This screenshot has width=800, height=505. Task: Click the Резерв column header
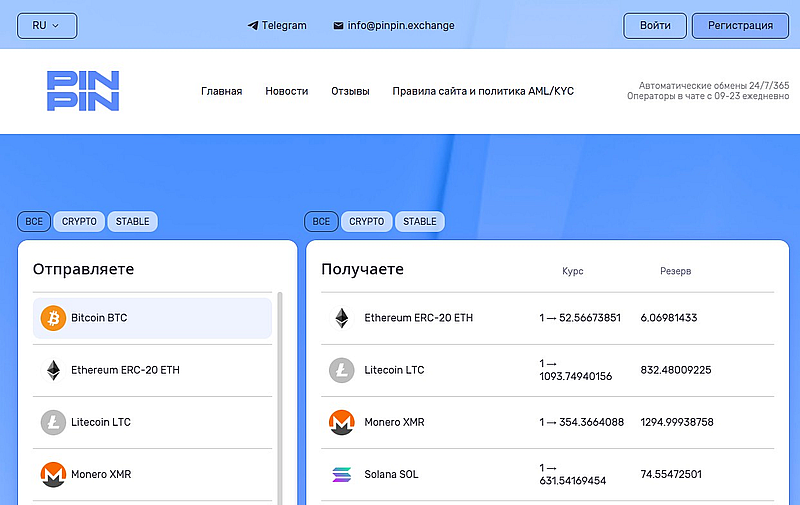click(676, 271)
